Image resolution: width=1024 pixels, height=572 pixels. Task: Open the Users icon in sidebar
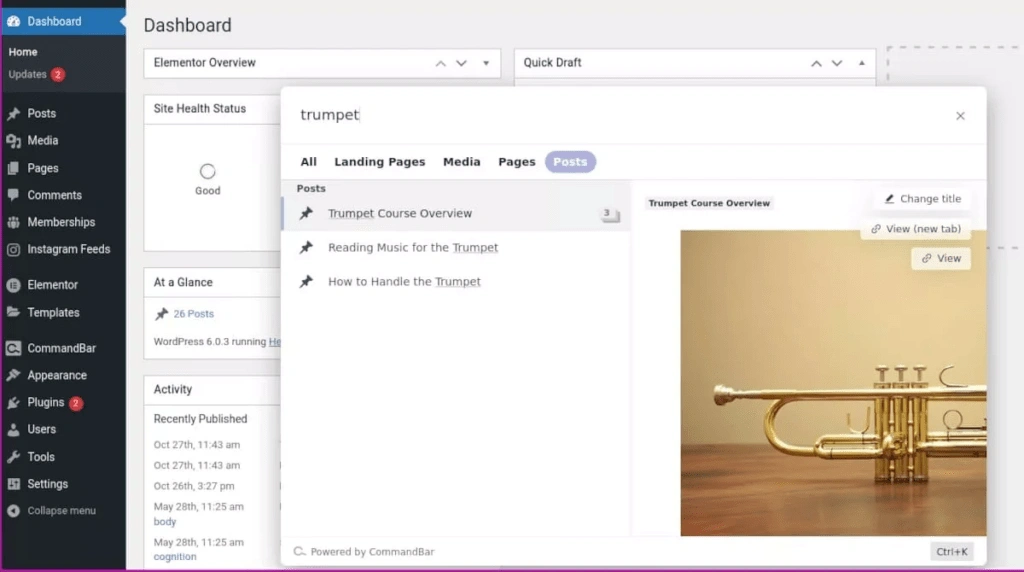tap(14, 430)
